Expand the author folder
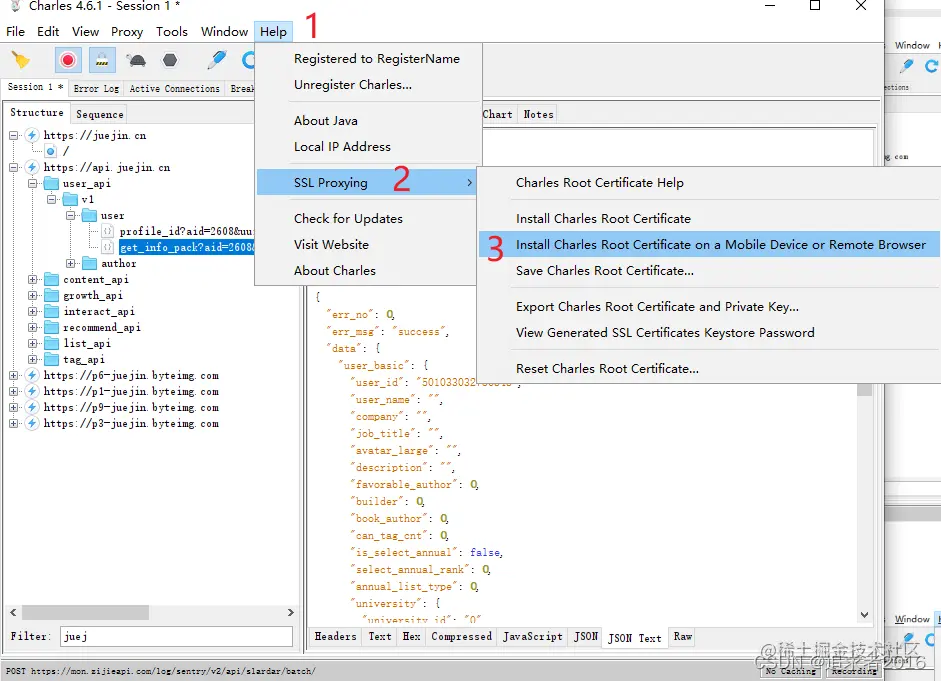The height and width of the screenshot is (681, 941). click(x=71, y=263)
